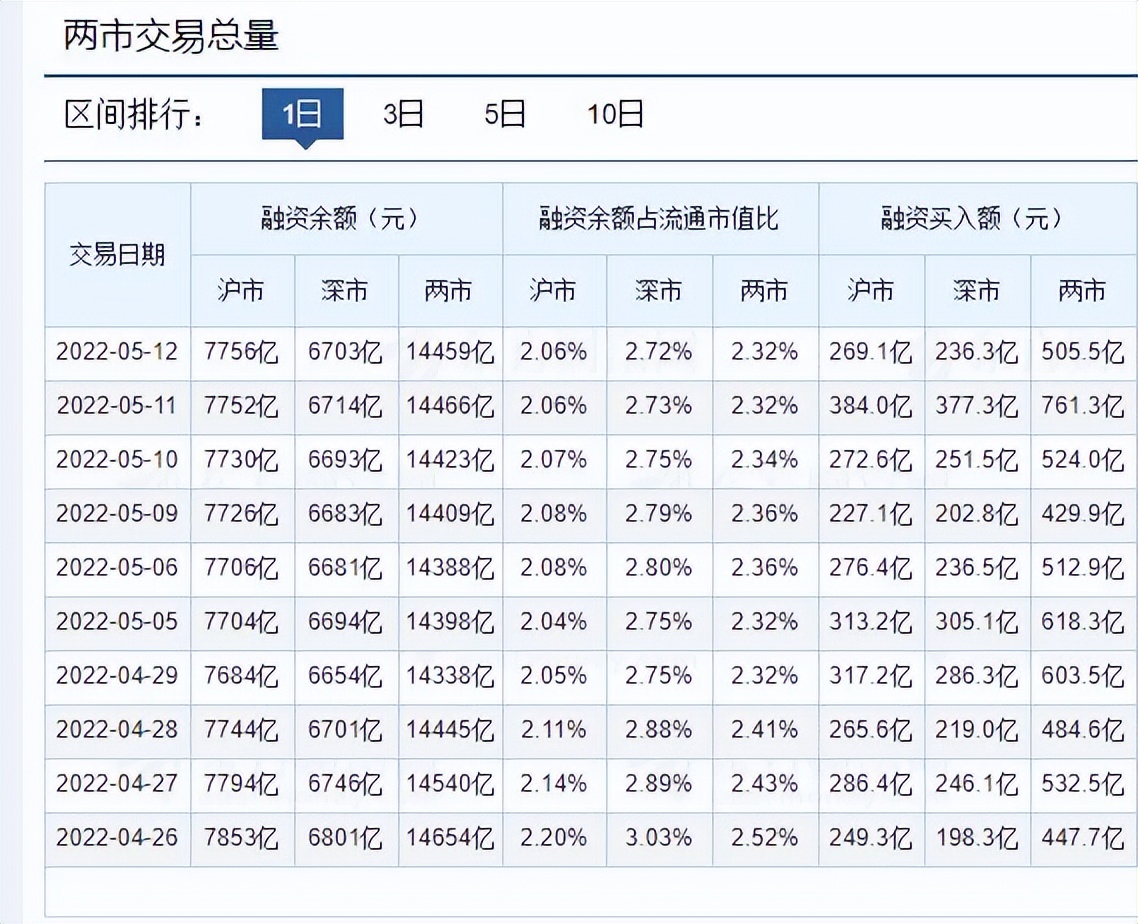The height and width of the screenshot is (924, 1138).
Task: Click the 14540亿 cell
Action: [450, 785]
